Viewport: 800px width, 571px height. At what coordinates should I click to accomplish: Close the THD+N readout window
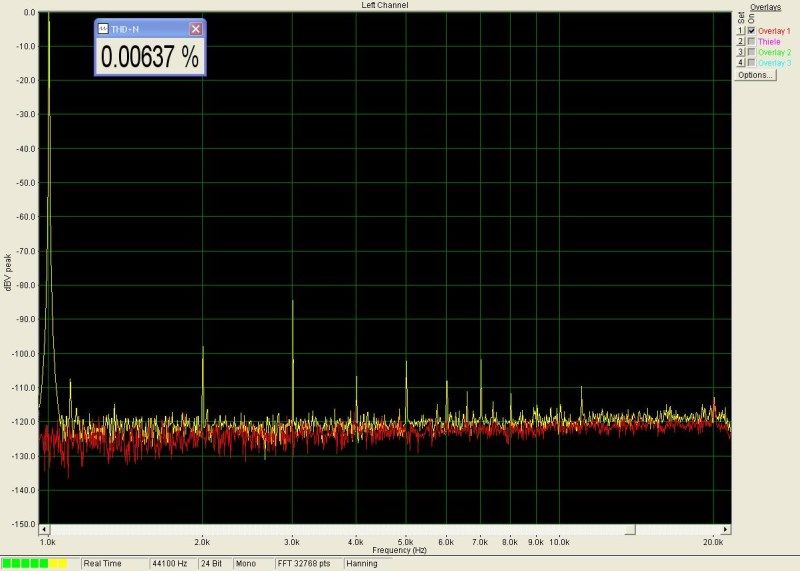click(x=195, y=29)
